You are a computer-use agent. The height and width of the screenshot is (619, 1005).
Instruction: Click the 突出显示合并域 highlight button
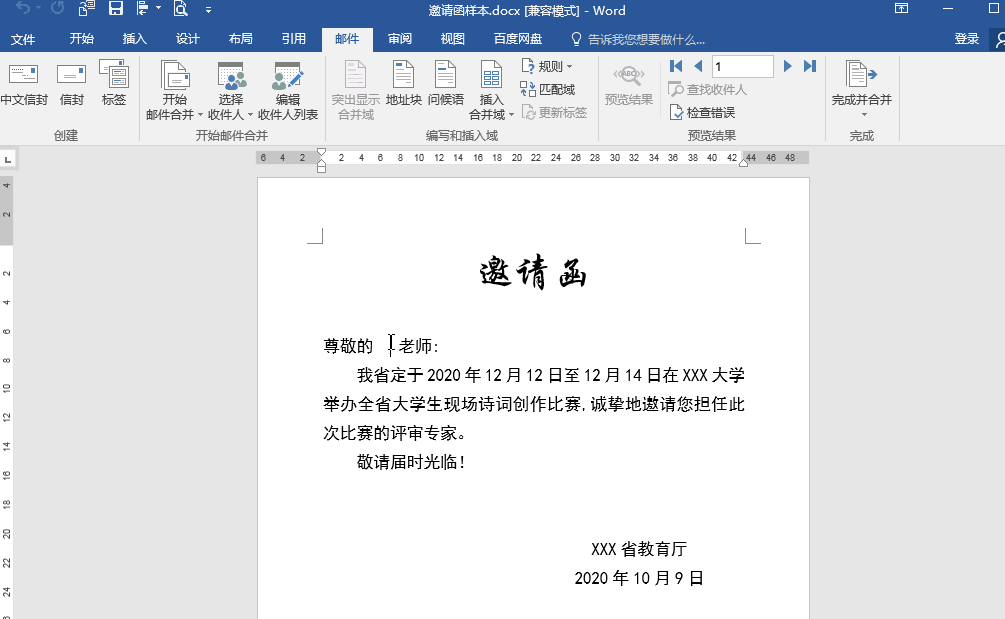coord(356,90)
